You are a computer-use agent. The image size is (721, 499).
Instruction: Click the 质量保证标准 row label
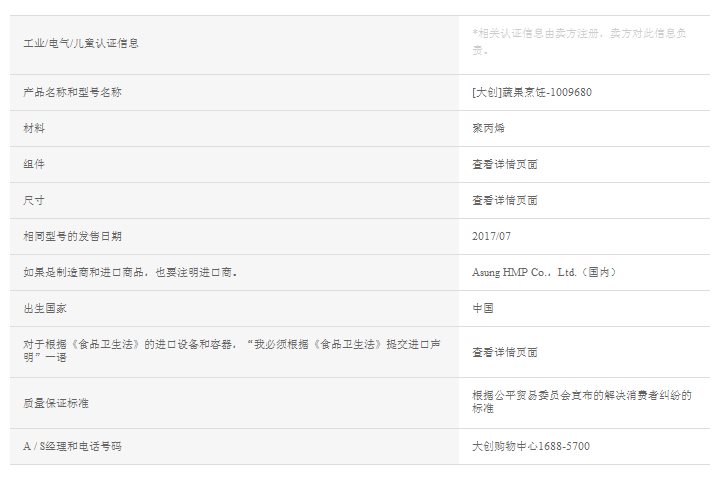pos(55,403)
